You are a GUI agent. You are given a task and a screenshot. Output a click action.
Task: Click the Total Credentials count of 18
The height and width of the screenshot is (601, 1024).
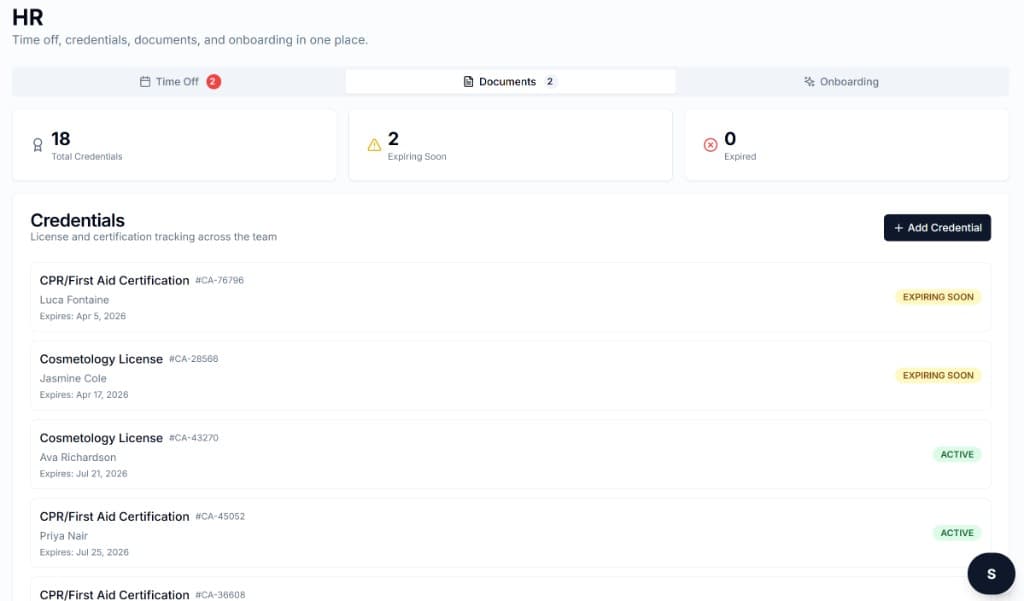tap(60, 138)
